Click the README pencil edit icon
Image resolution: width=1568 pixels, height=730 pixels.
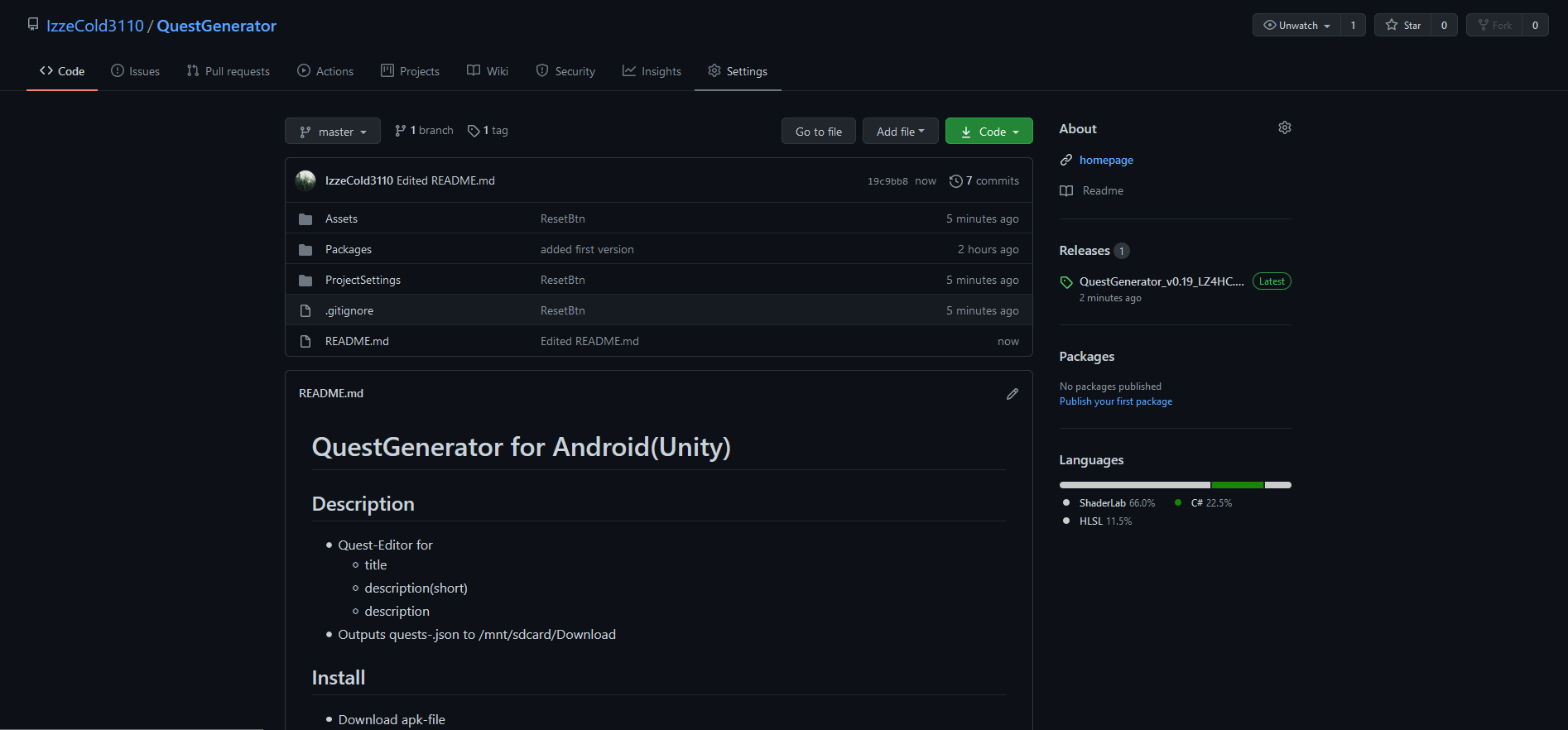point(1012,394)
